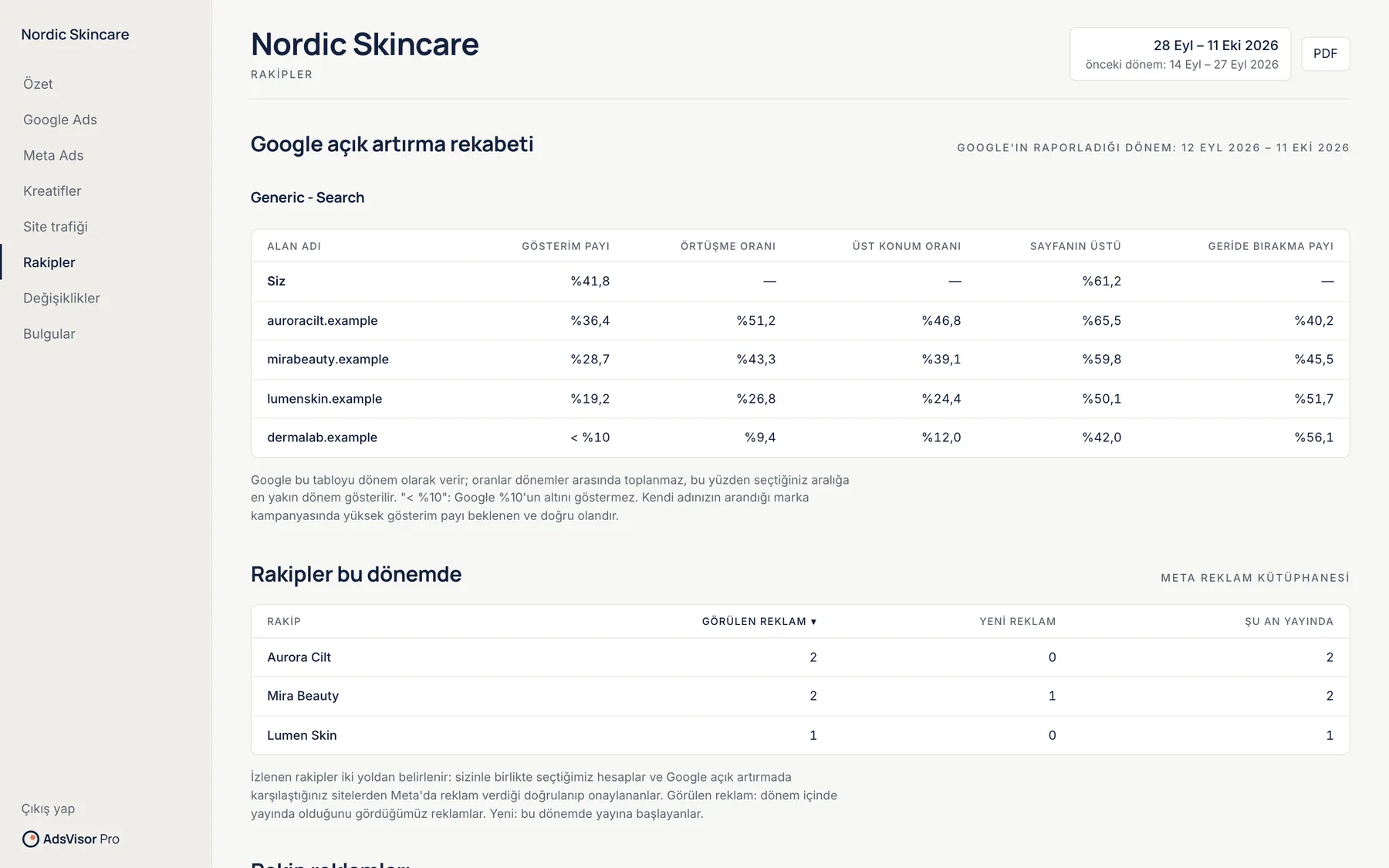
Task: Click the Meta Reklam Kütüphanesi label
Action: pyautogui.click(x=1256, y=578)
